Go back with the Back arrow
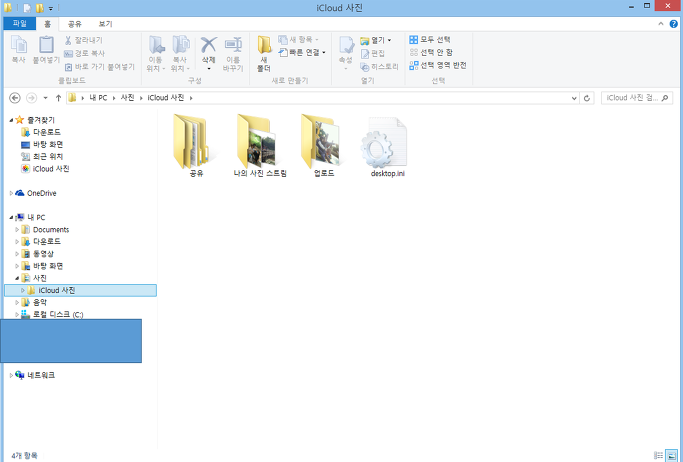This screenshot has height=462, width=683. pos(15,98)
